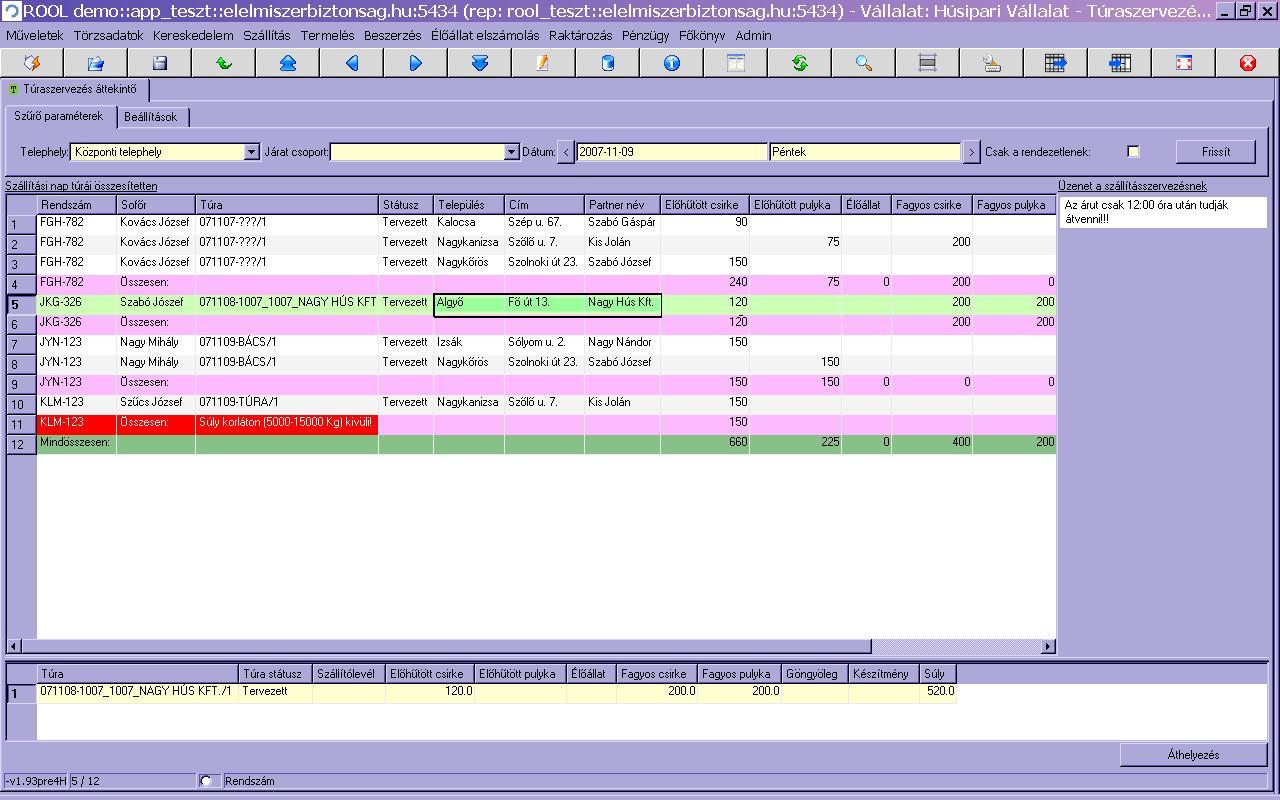
Task: Click the pencil edit toolbar icon
Action: point(543,63)
